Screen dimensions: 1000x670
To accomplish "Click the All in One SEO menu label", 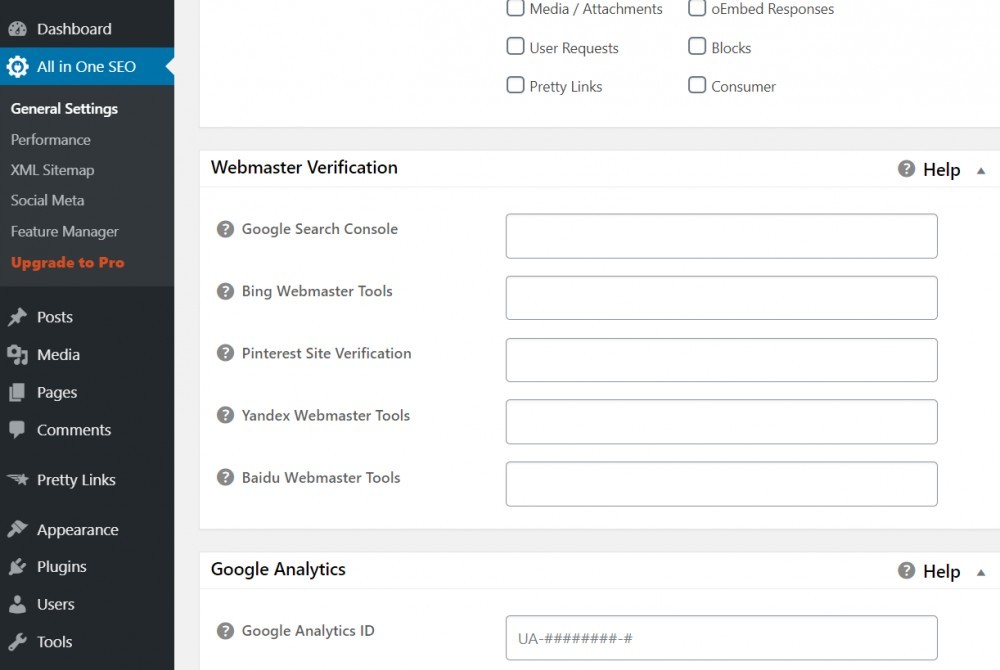I will pos(86,66).
